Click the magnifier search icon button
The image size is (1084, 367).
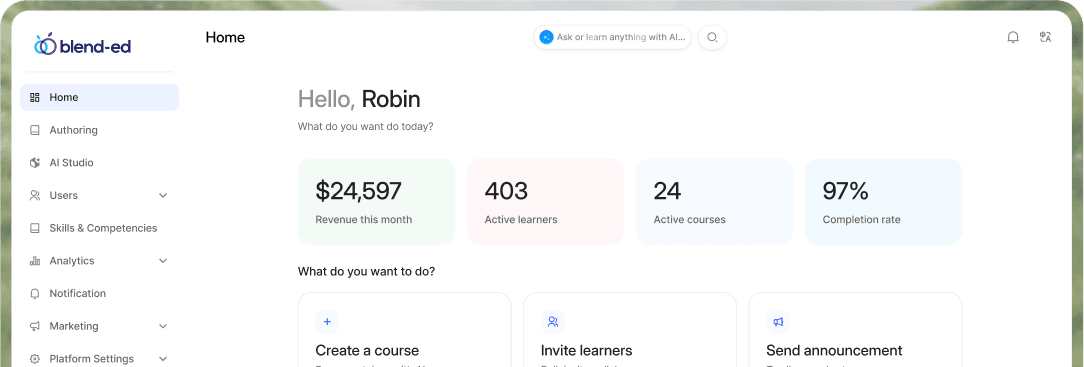click(x=712, y=37)
